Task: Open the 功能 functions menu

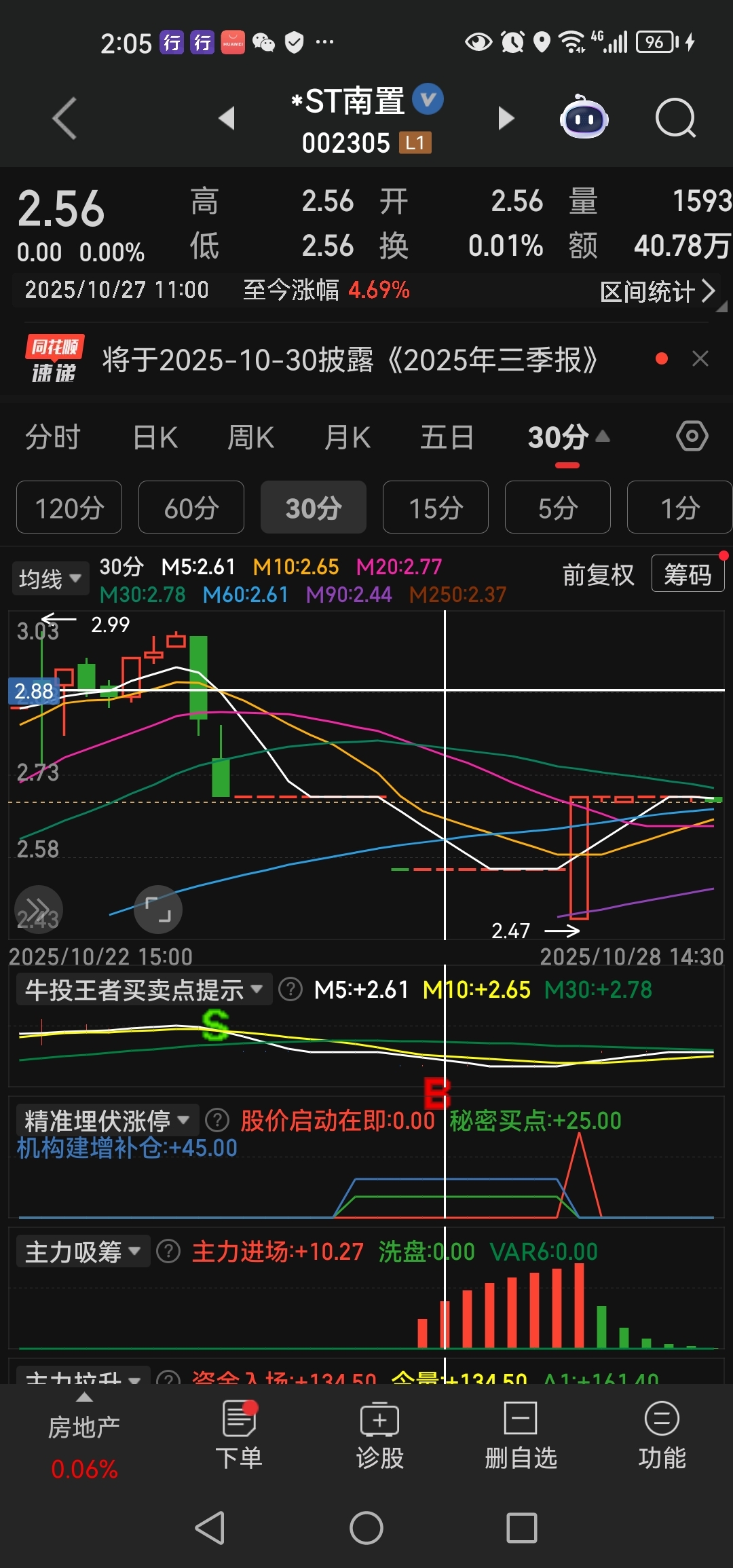Action: tap(662, 1434)
